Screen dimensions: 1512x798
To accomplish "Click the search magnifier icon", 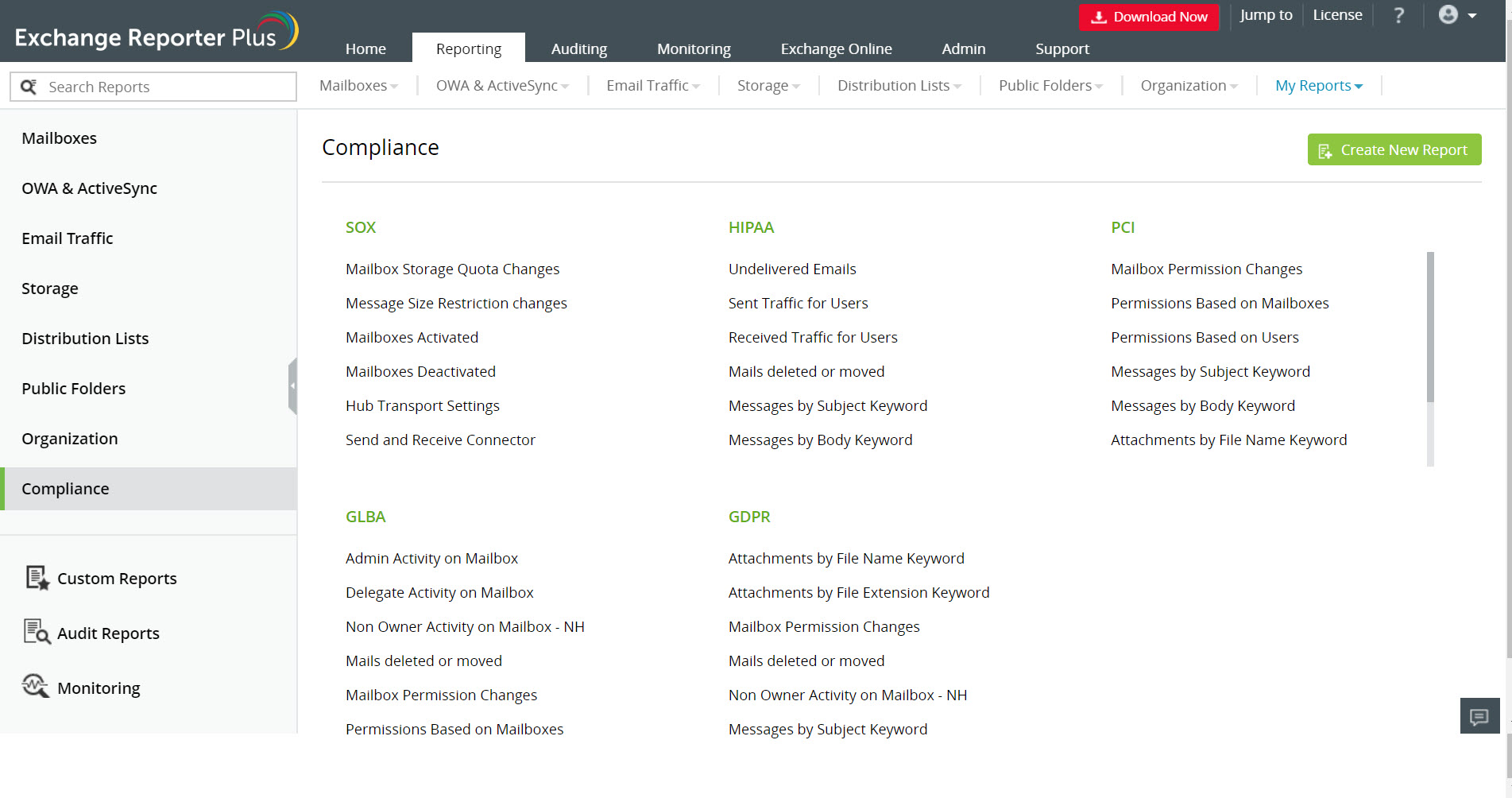I will click(29, 87).
